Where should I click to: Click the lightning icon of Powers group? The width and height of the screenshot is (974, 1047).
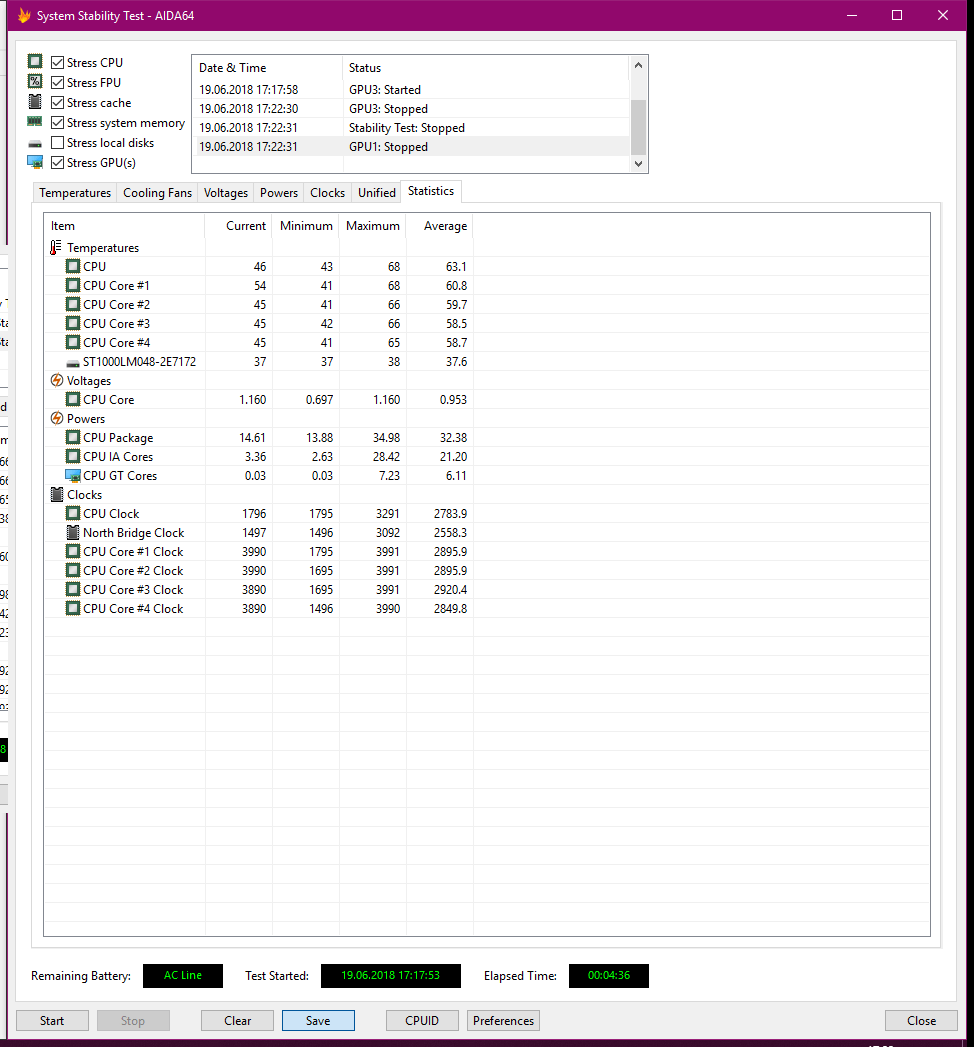coord(57,419)
